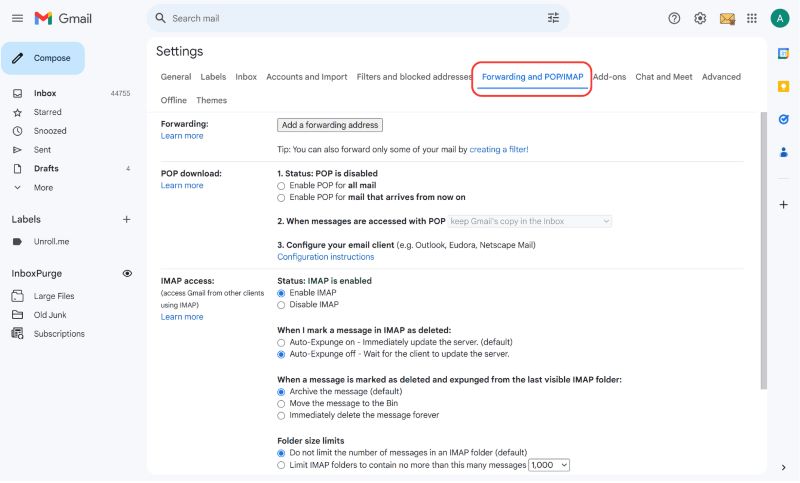The width and height of the screenshot is (800, 483).
Task: Switch to the Advanced tab
Action: 721,77
